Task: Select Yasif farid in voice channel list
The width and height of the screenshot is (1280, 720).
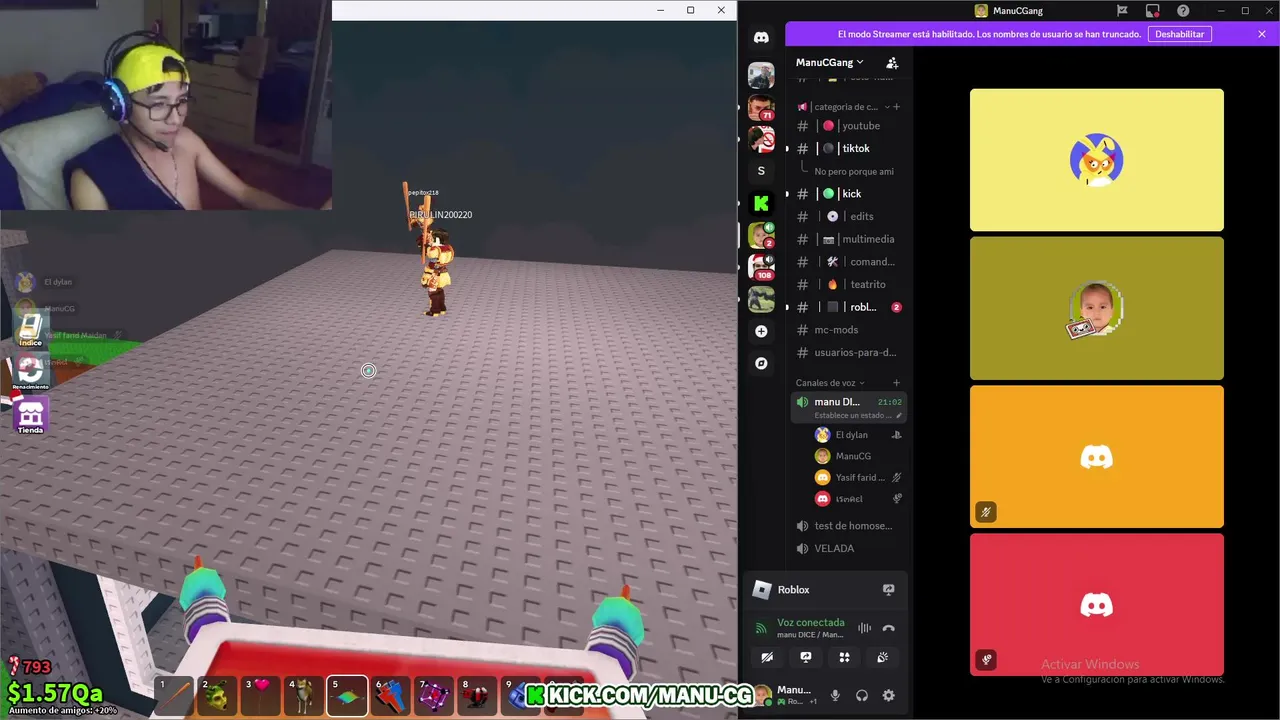Action: click(x=858, y=478)
